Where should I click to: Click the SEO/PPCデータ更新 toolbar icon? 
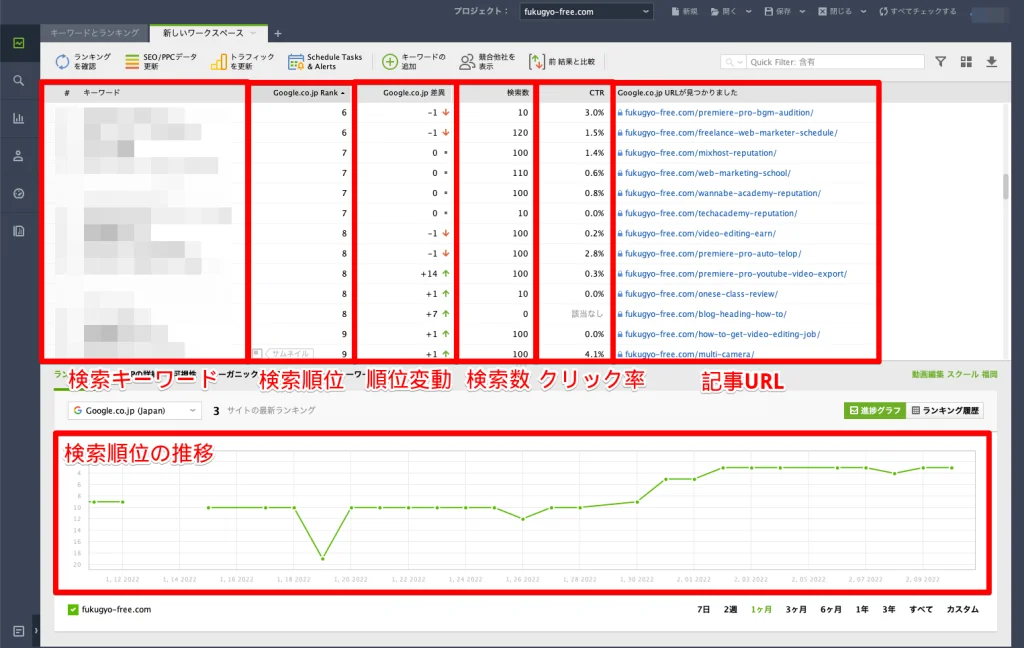[x=132, y=61]
